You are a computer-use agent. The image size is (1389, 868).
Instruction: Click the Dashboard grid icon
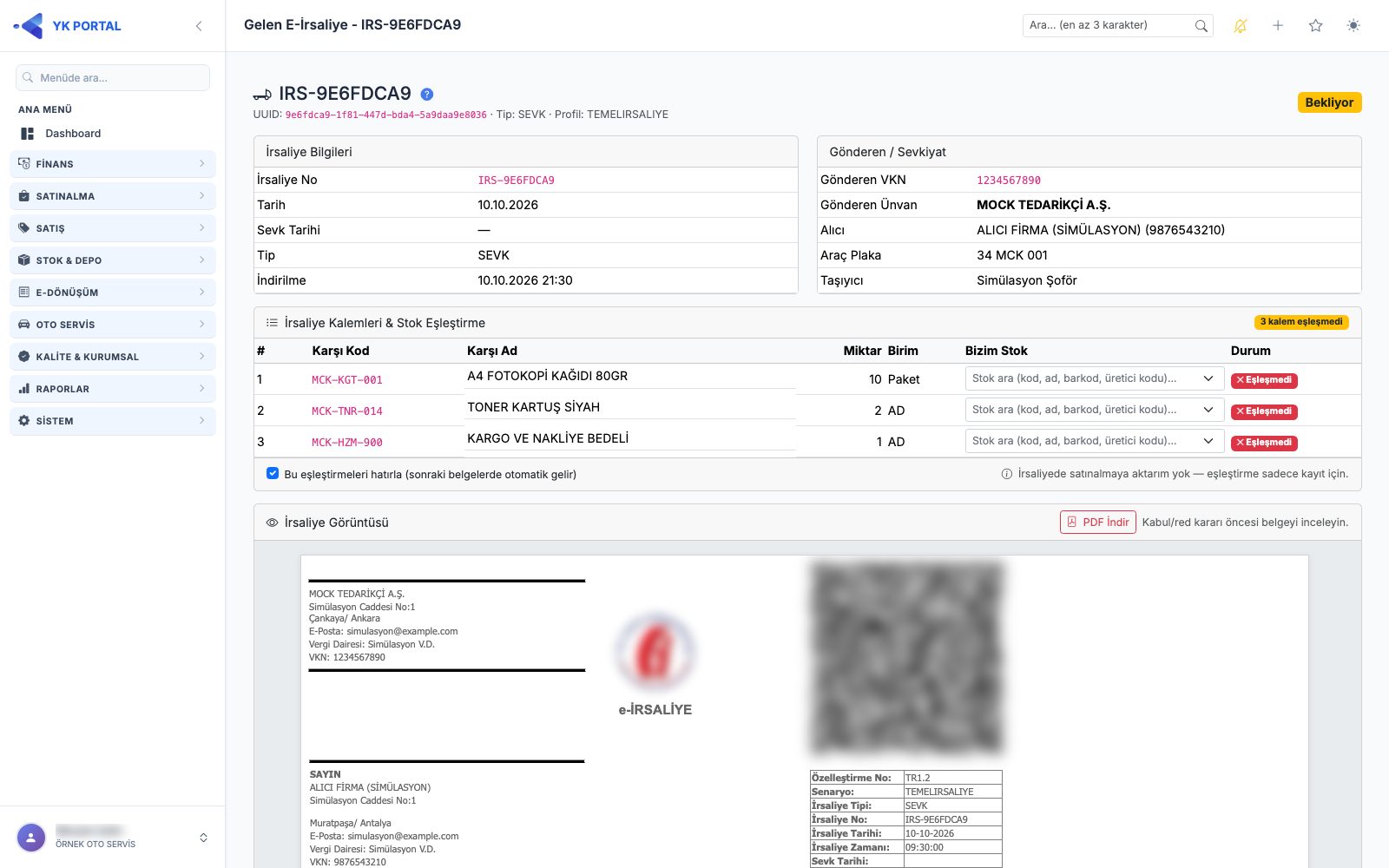tap(28, 134)
